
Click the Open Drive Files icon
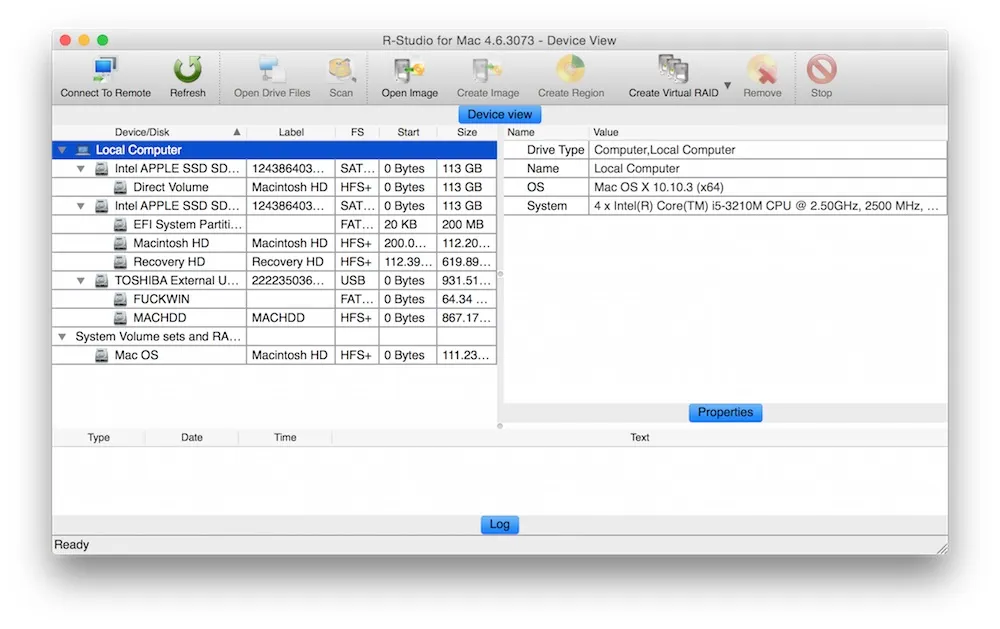coord(272,71)
